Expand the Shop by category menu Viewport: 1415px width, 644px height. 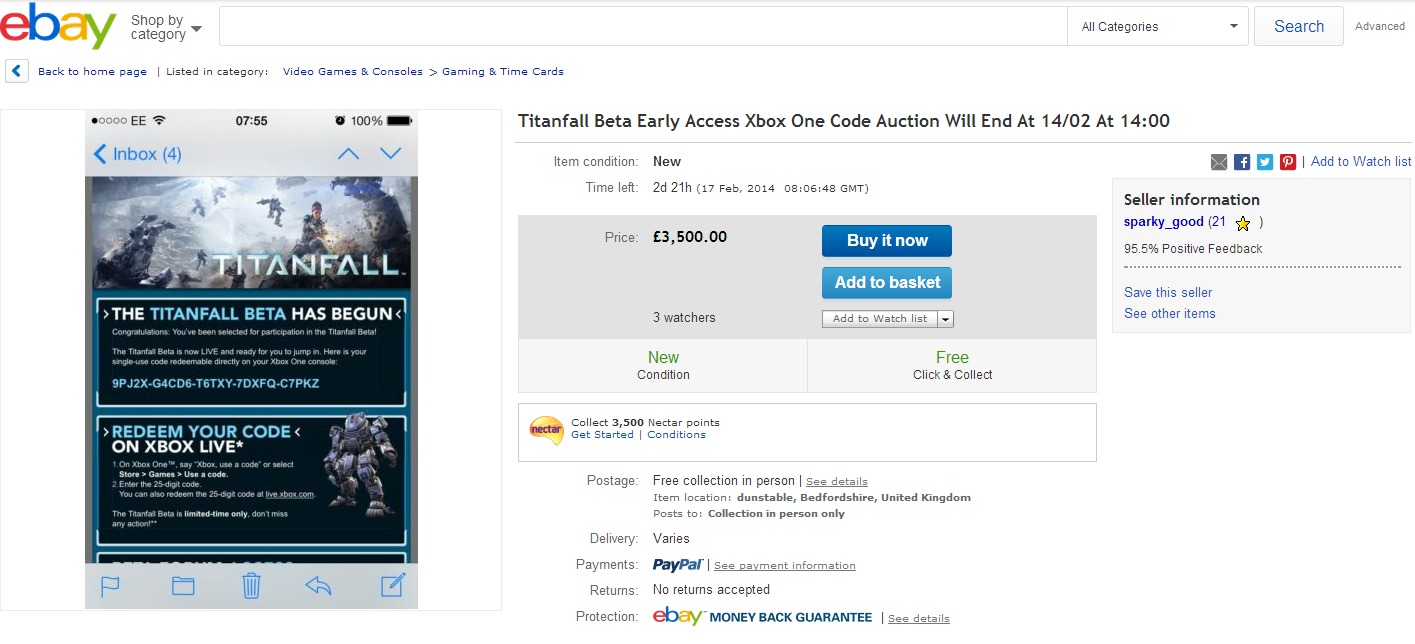tap(165, 27)
